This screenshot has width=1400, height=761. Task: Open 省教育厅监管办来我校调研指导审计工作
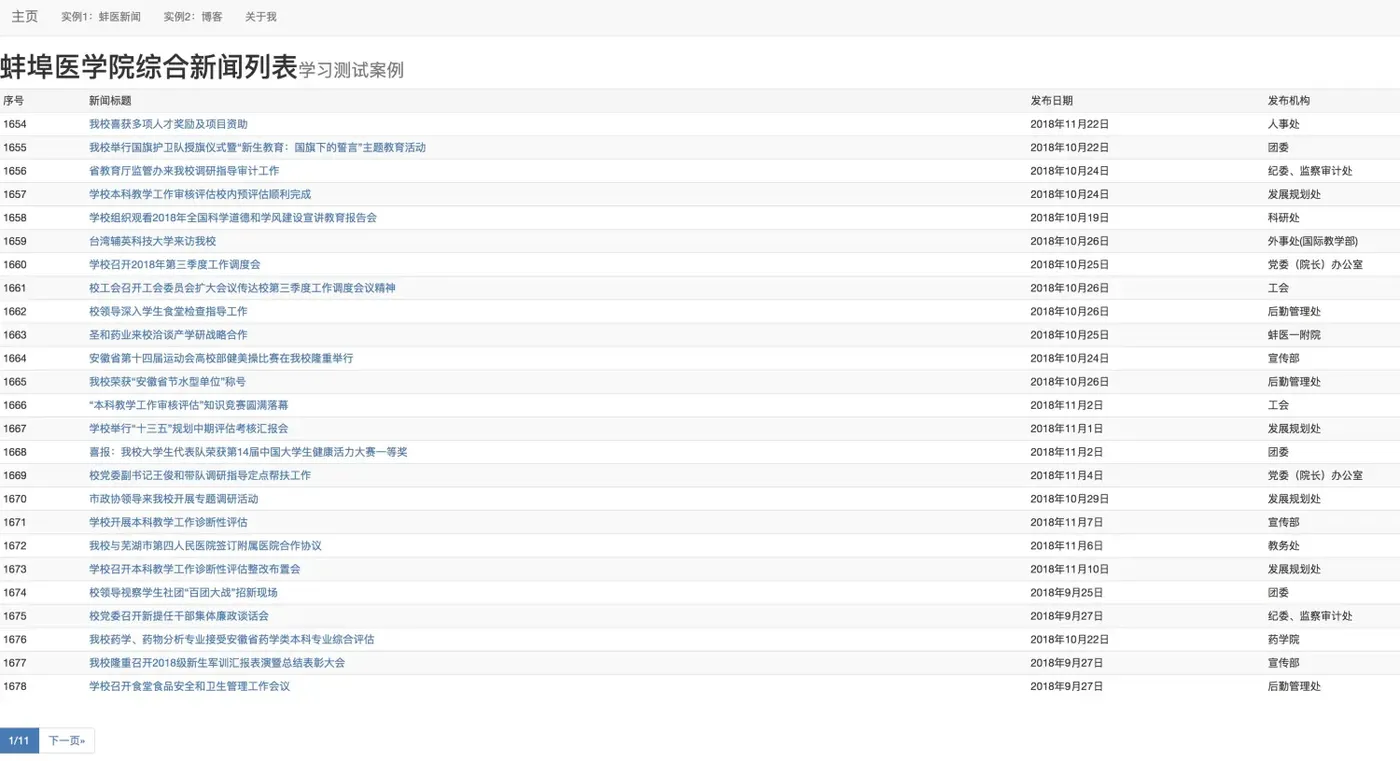pos(184,171)
